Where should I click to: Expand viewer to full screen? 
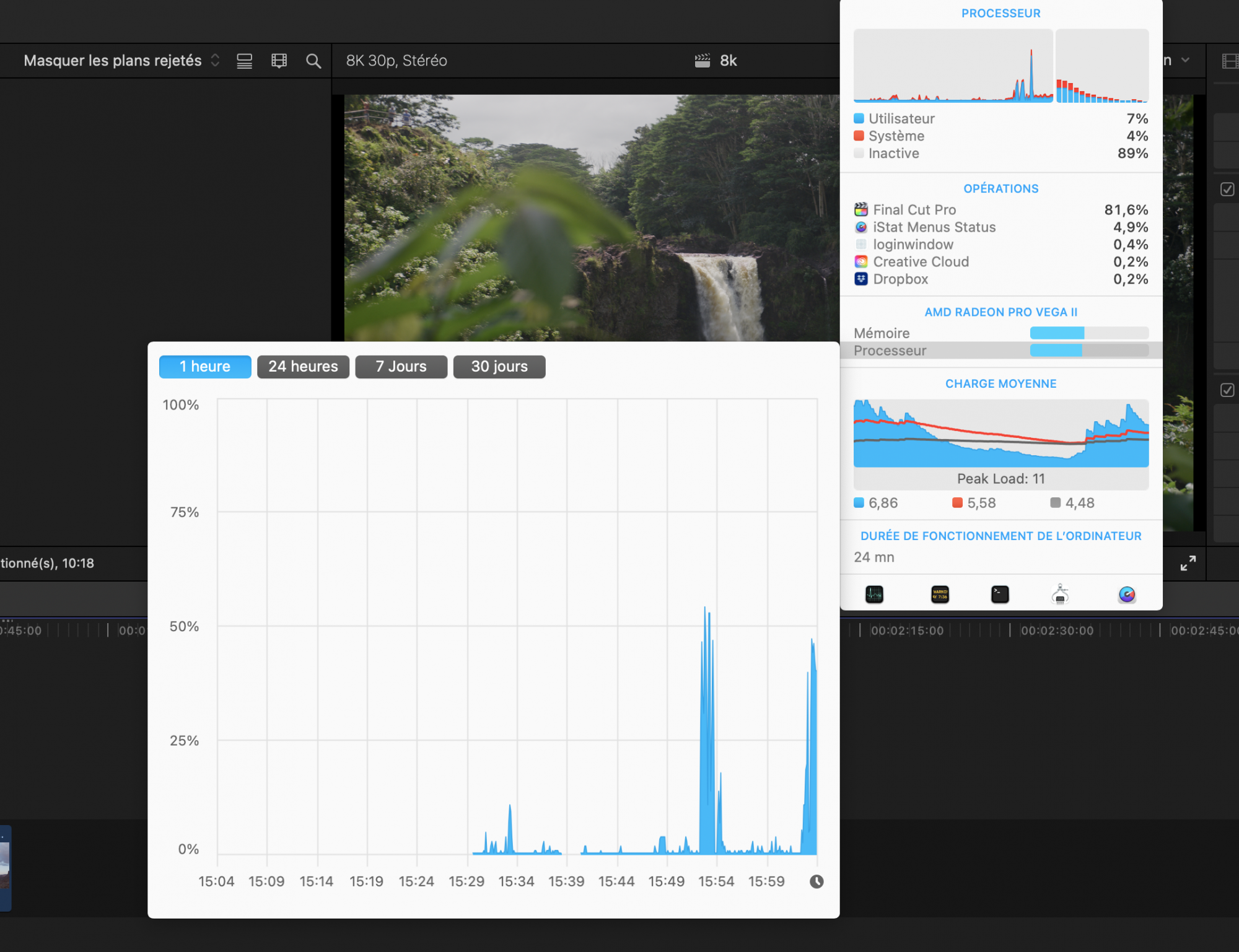[x=1188, y=563]
